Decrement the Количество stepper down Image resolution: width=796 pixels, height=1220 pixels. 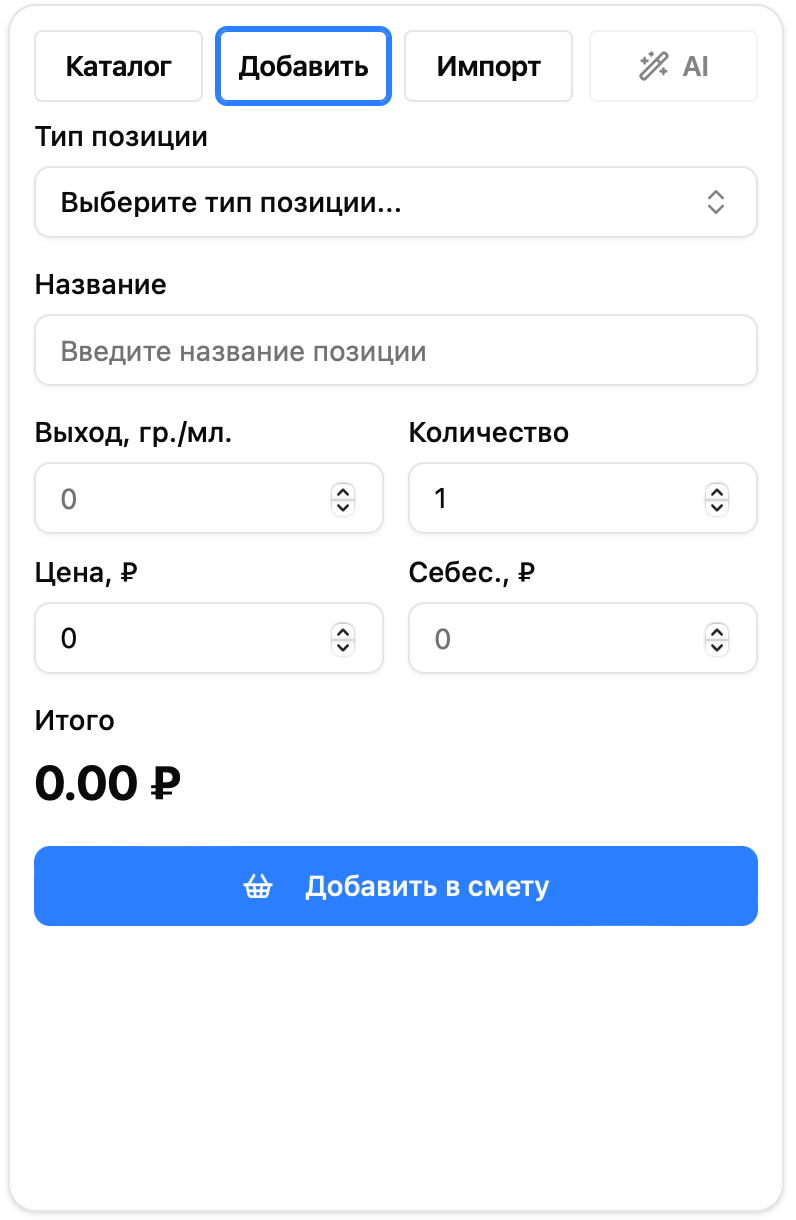(717, 506)
